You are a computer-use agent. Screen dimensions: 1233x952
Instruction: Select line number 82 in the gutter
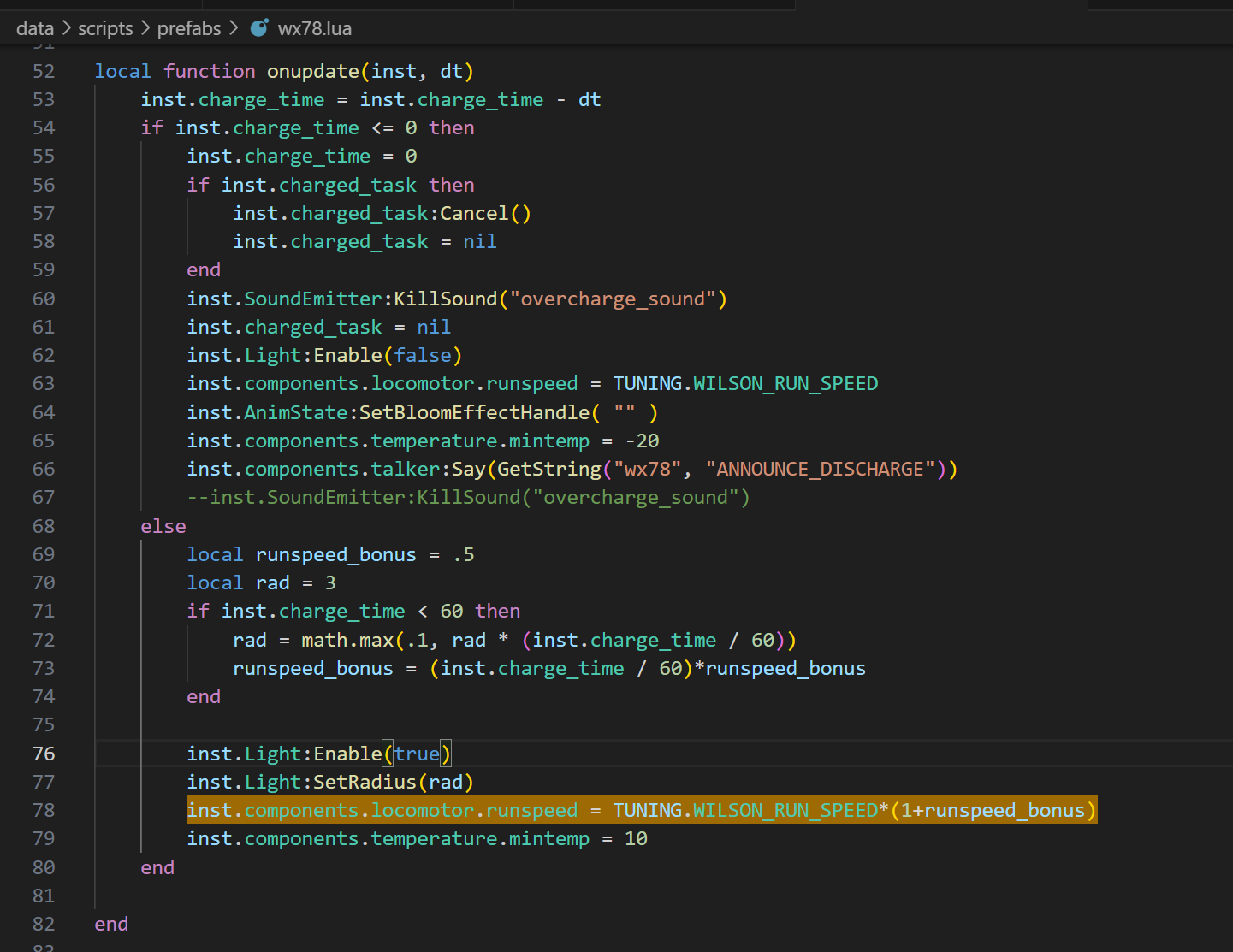(x=44, y=924)
